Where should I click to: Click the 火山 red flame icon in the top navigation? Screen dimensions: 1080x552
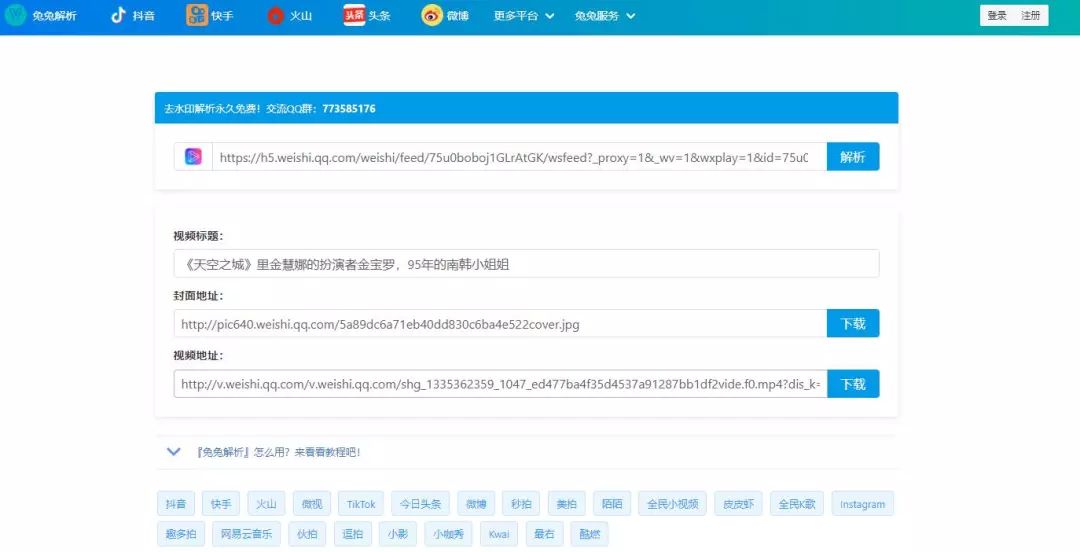276,14
